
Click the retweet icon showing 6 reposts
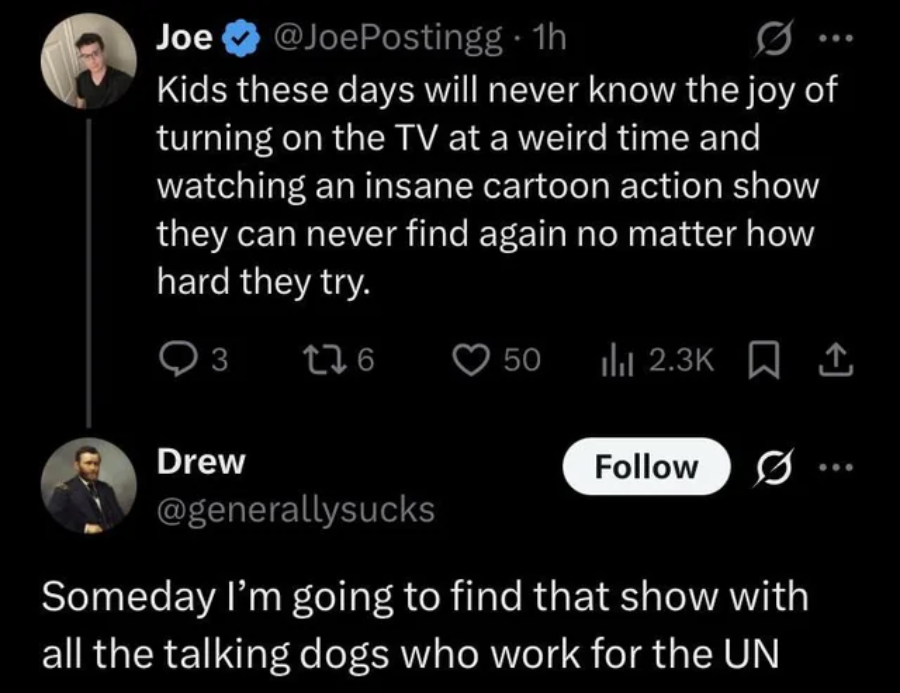point(325,358)
